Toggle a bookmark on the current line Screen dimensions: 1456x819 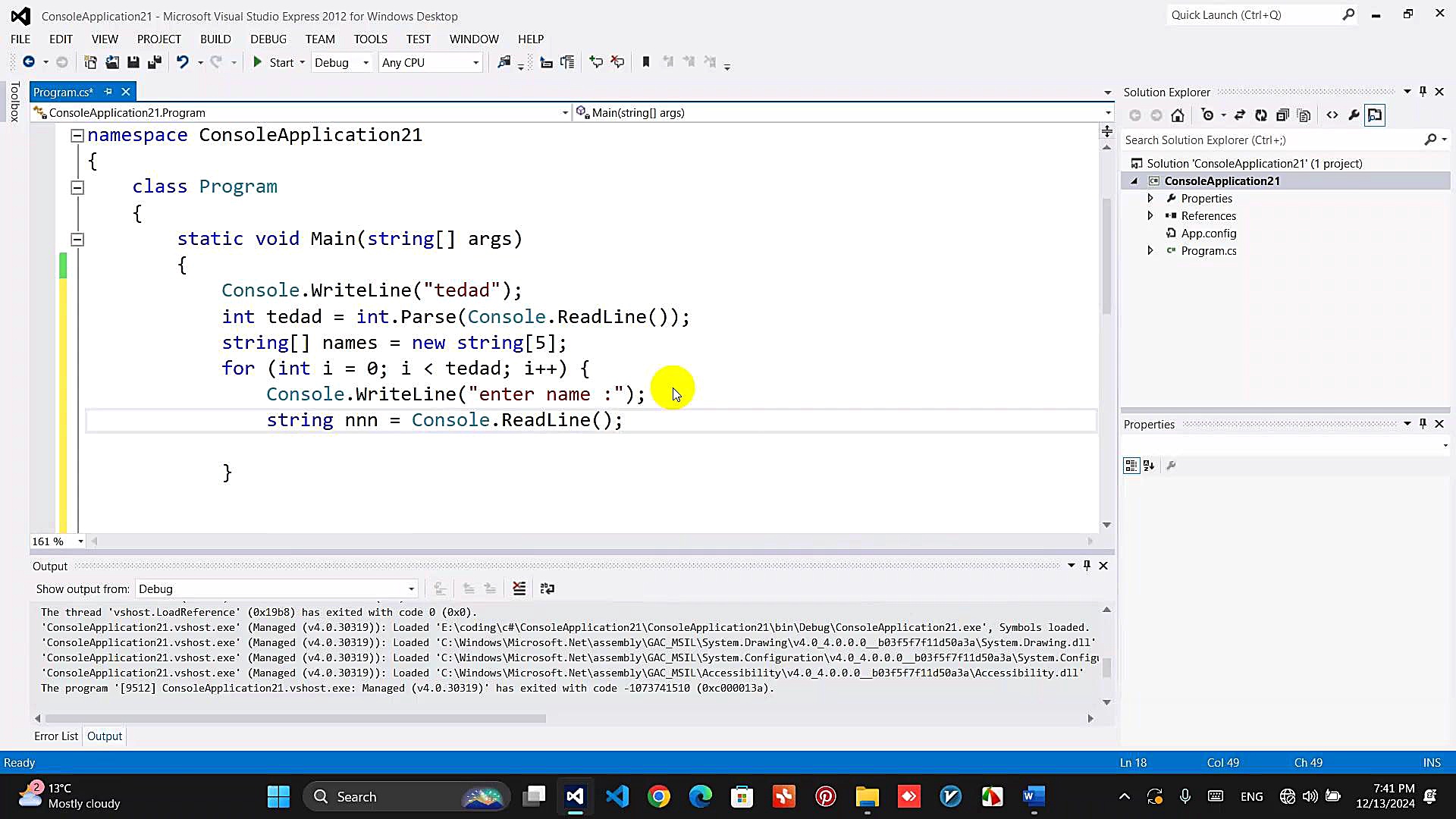click(x=646, y=62)
